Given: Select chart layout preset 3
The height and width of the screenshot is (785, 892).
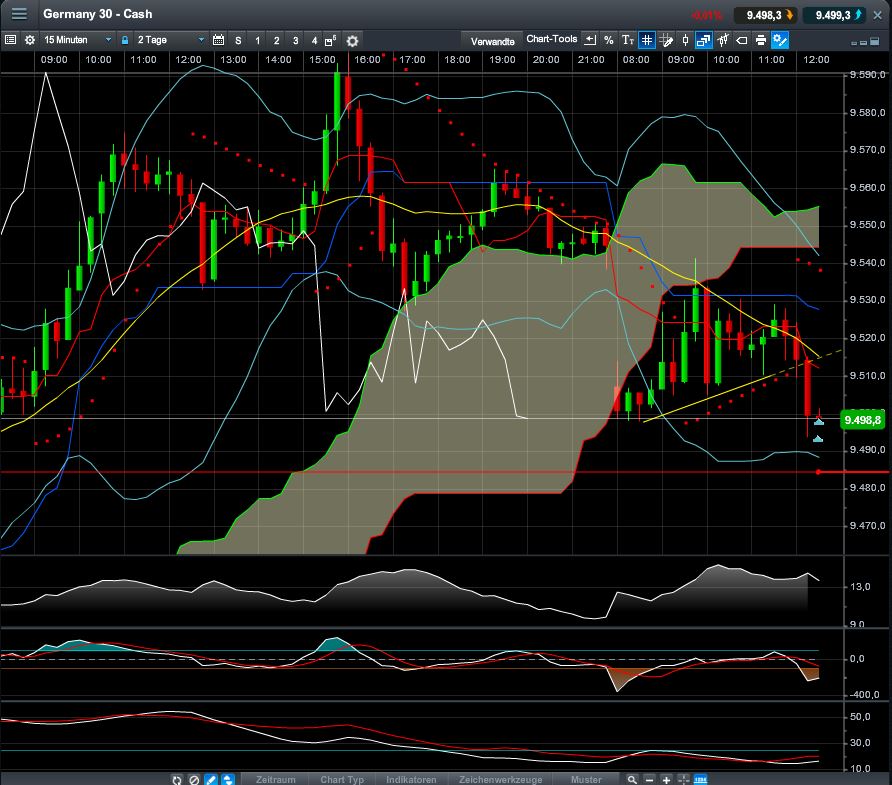Looking at the screenshot, I should click(295, 40).
